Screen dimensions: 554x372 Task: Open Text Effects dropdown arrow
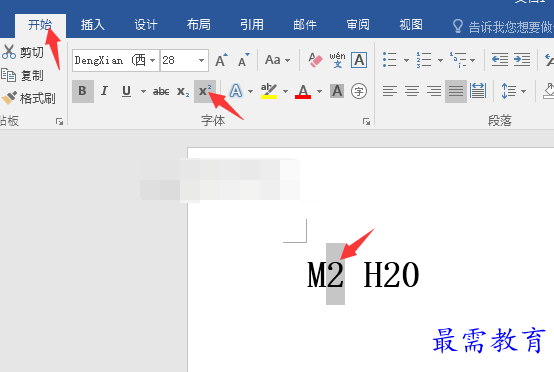tap(251, 91)
